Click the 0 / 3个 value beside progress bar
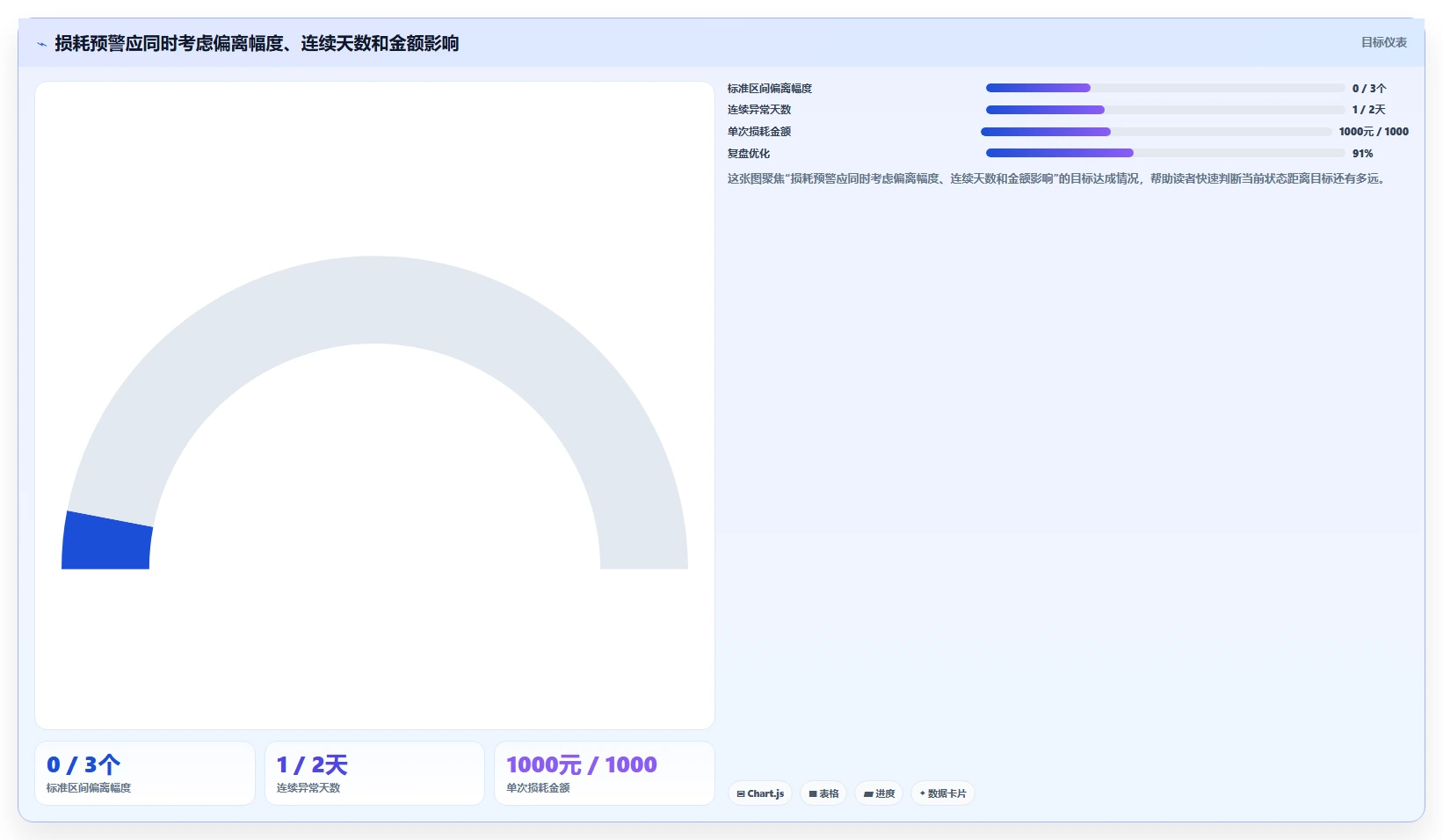Viewport: 1443px width, 840px height. click(1369, 89)
